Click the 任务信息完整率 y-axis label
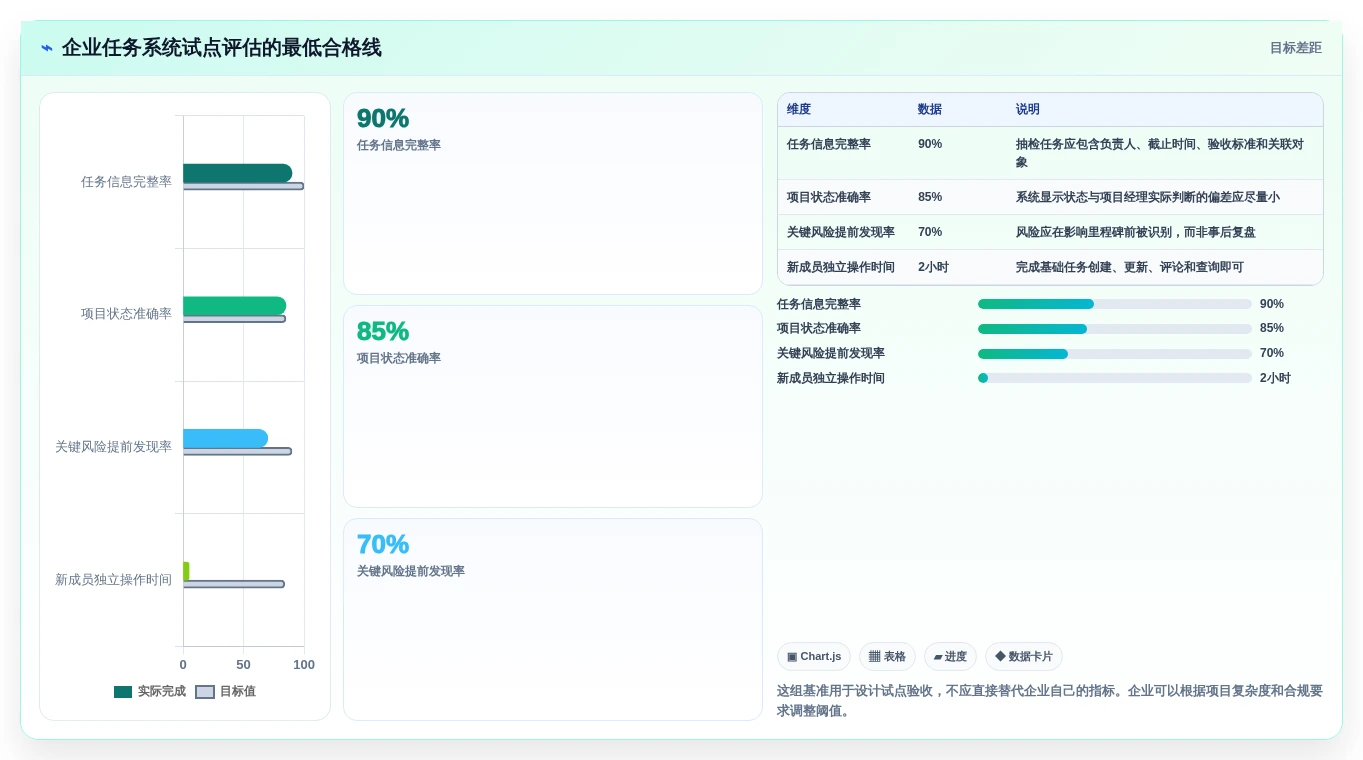 (126, 182)
